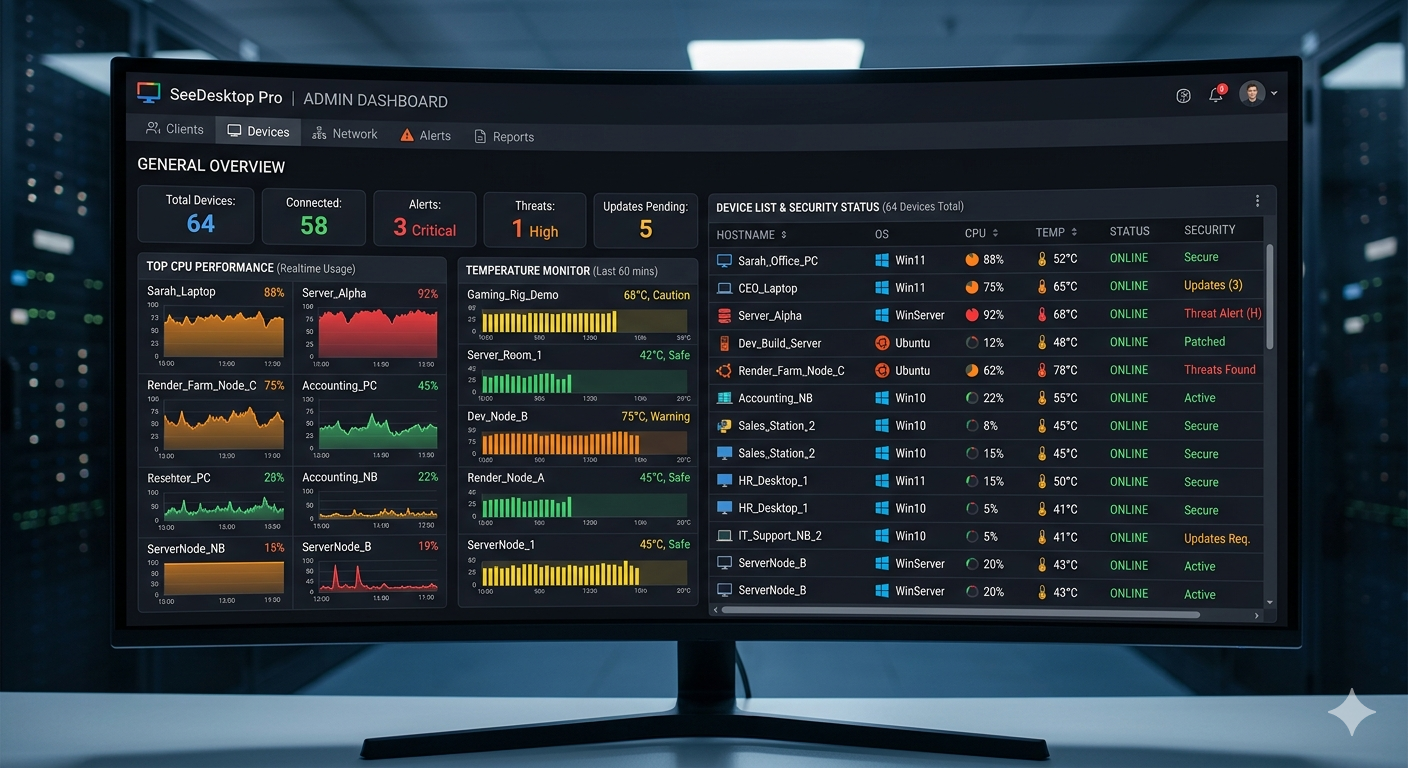Go to the Alerts tab
The image size is (1408, 768).
426,135
